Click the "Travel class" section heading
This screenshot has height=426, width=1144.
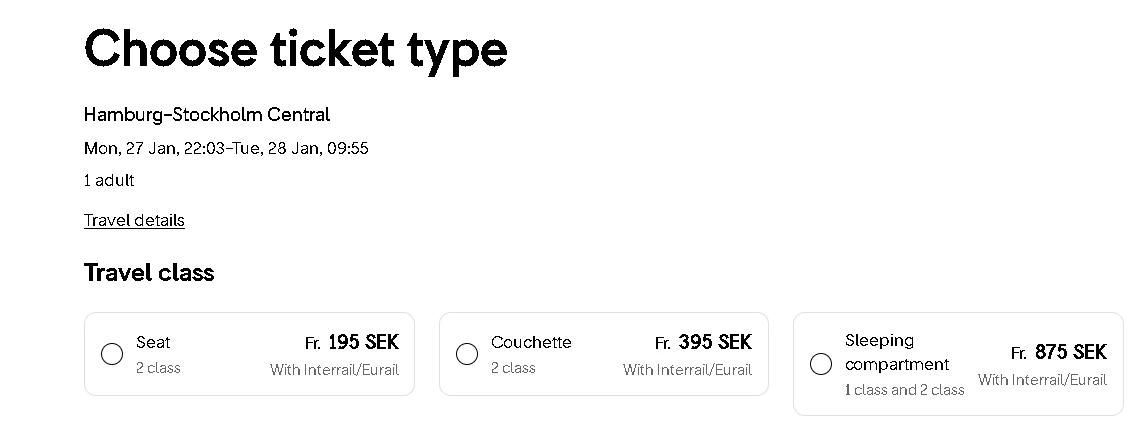[x=149, y=272]
